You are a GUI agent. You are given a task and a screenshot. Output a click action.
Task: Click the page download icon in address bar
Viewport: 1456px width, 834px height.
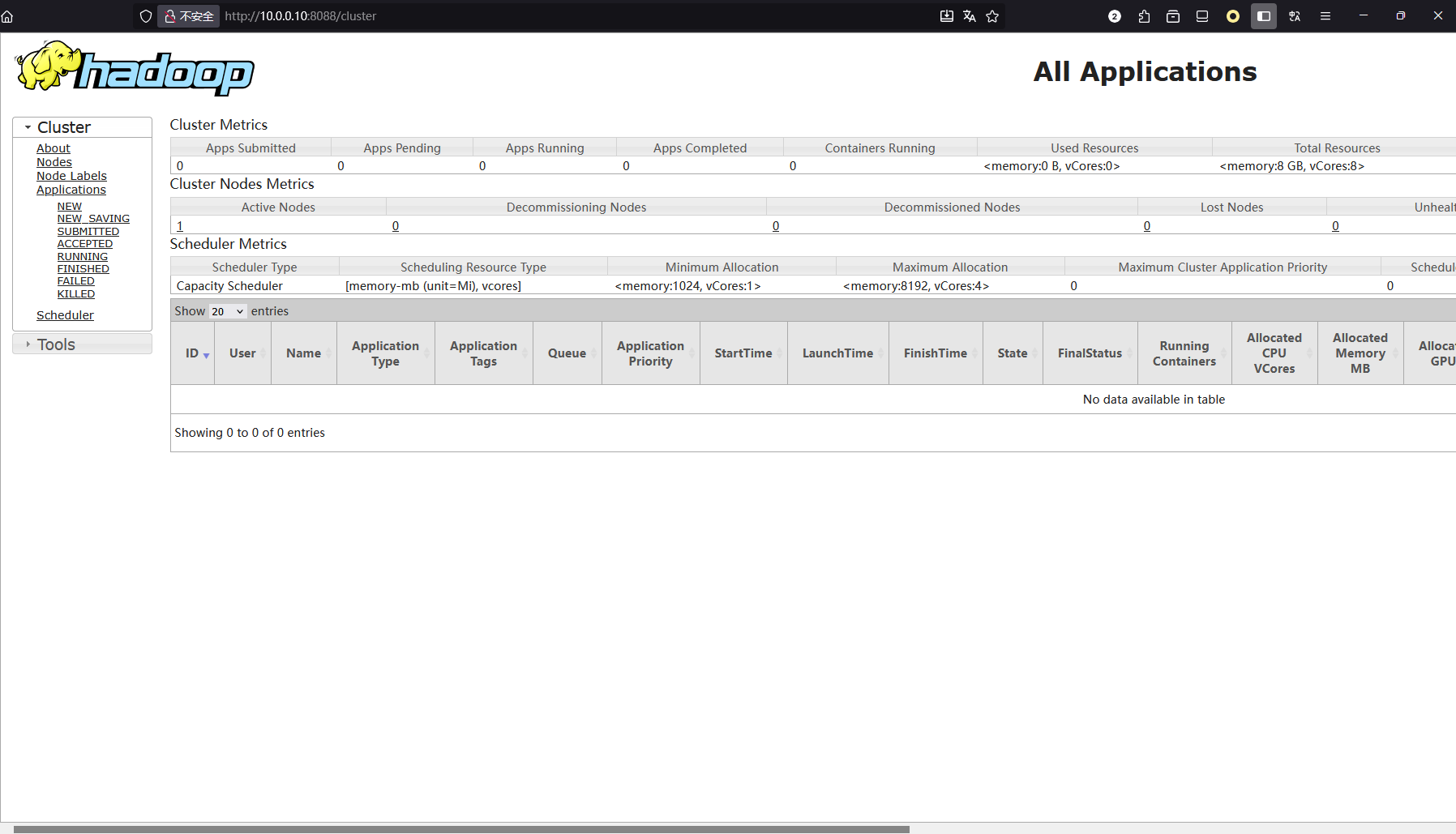tap(946, 15)
